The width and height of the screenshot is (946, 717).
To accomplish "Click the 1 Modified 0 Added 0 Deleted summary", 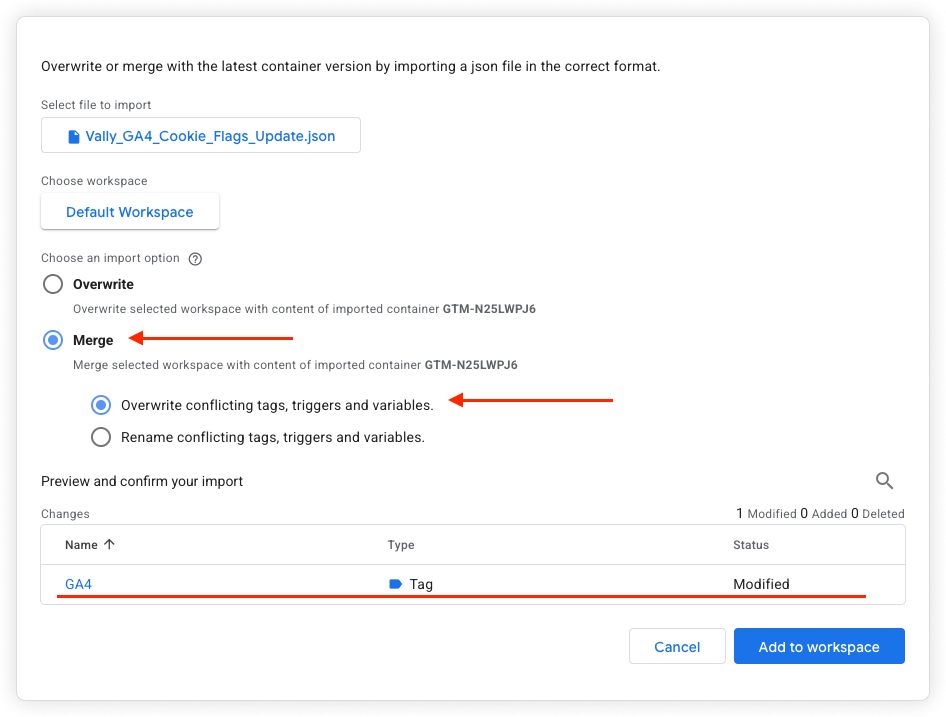I will coord(820,514).
